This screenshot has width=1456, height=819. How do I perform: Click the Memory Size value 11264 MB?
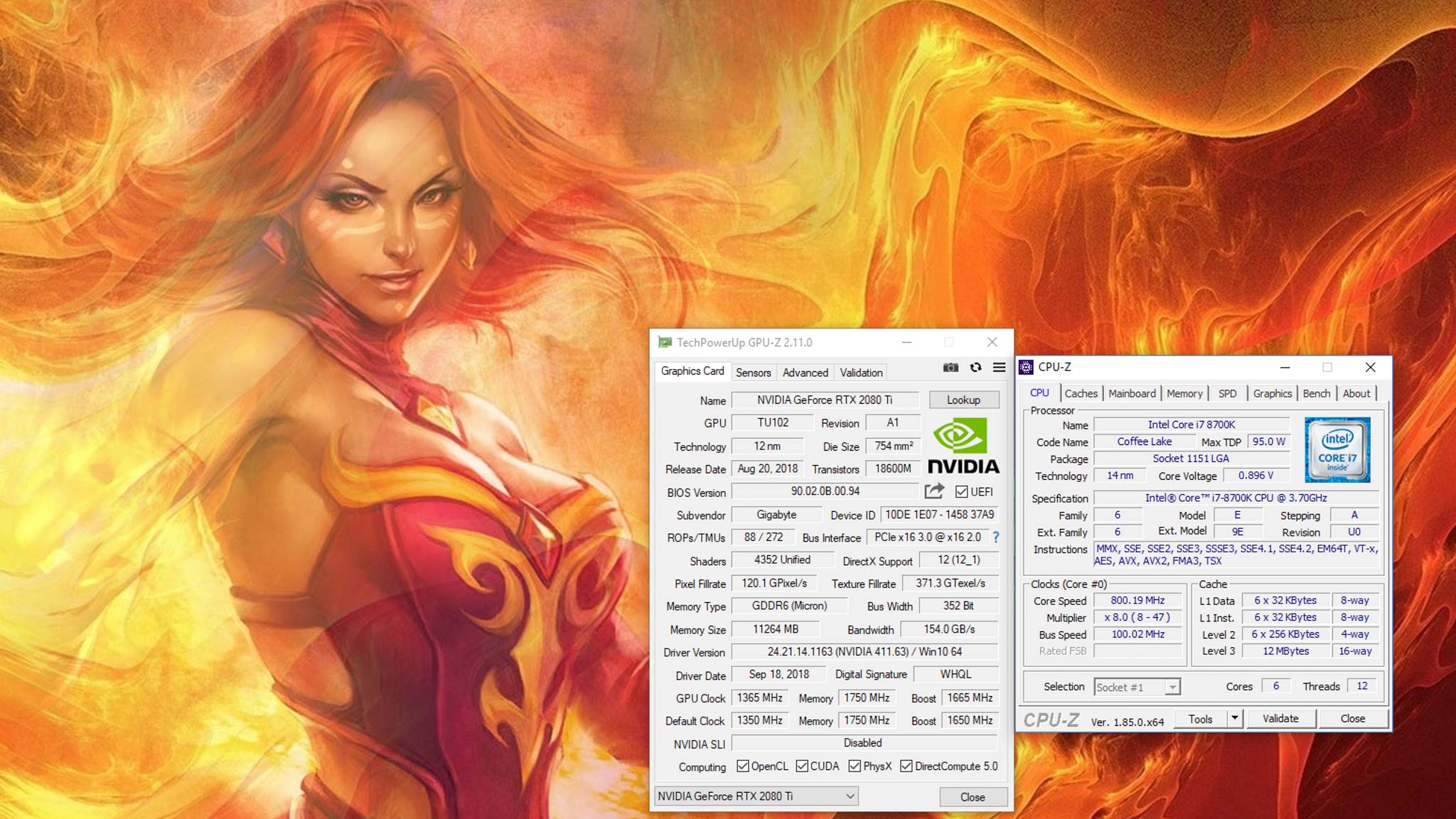tap(776, 629)
